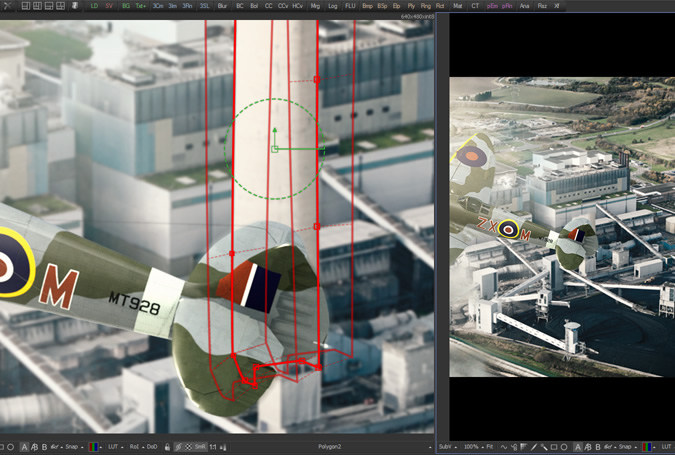
Task: Click the color channel swatch in left viewer
Action: click(94, 447)
